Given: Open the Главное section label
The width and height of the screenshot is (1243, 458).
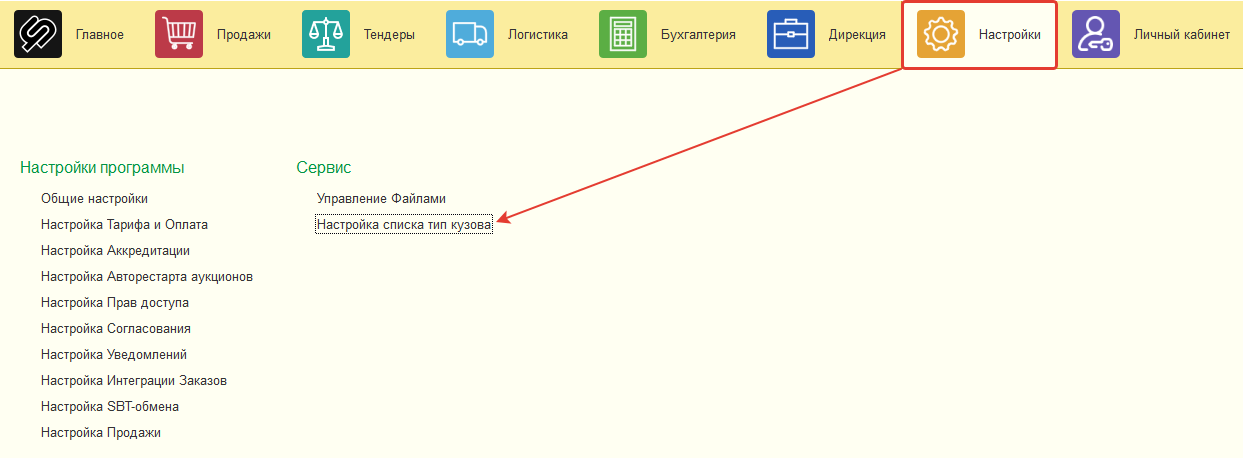Looking at the screenshot, I should click(100, 35).
